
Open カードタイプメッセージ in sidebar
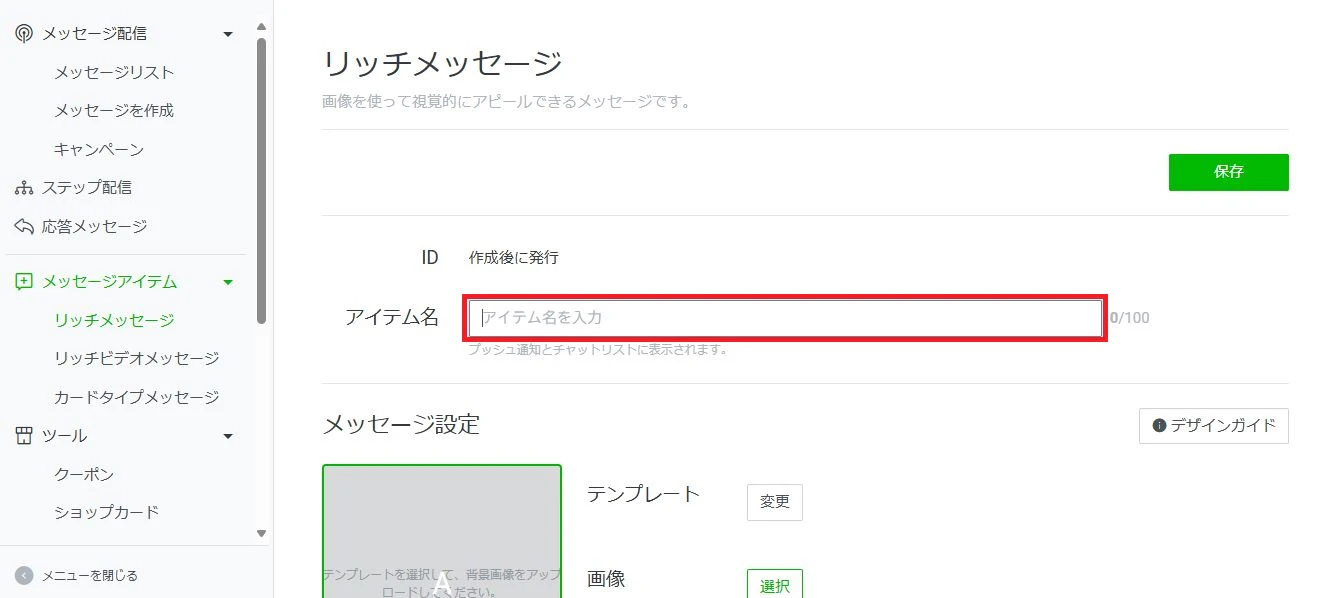137,397
